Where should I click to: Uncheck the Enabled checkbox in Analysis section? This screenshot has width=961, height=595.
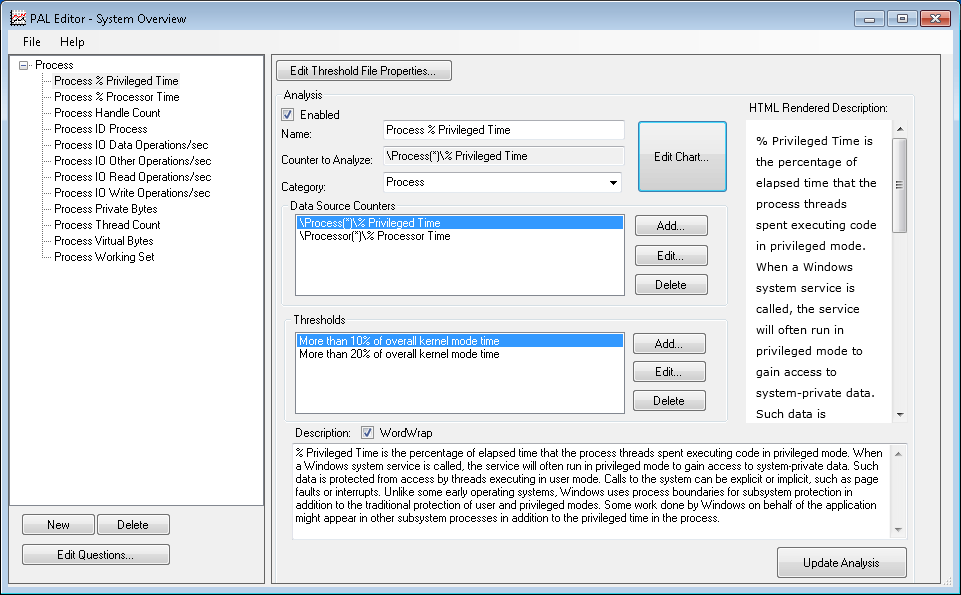(290, 114)
